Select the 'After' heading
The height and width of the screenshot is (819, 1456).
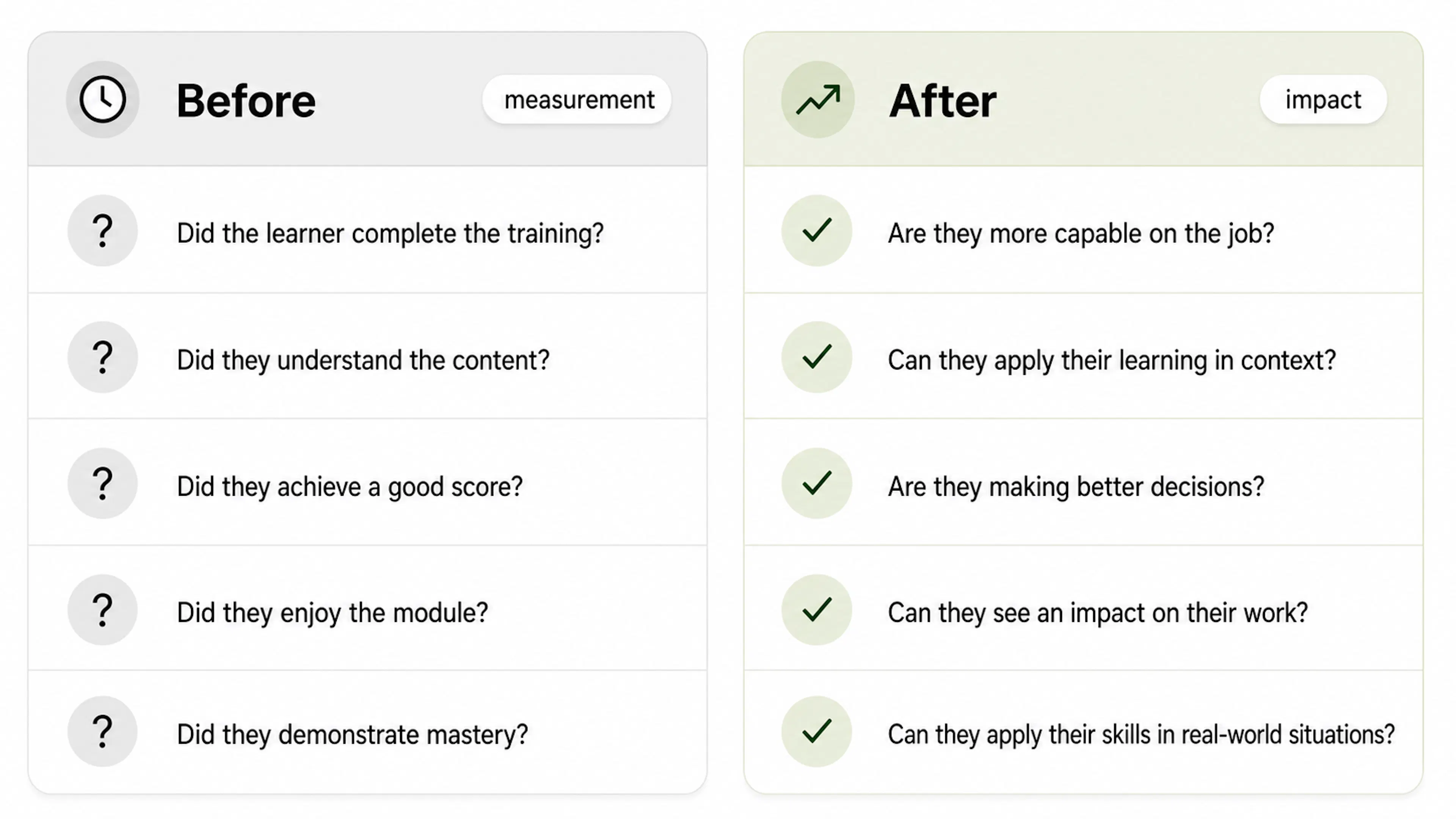tap(943, 100)
